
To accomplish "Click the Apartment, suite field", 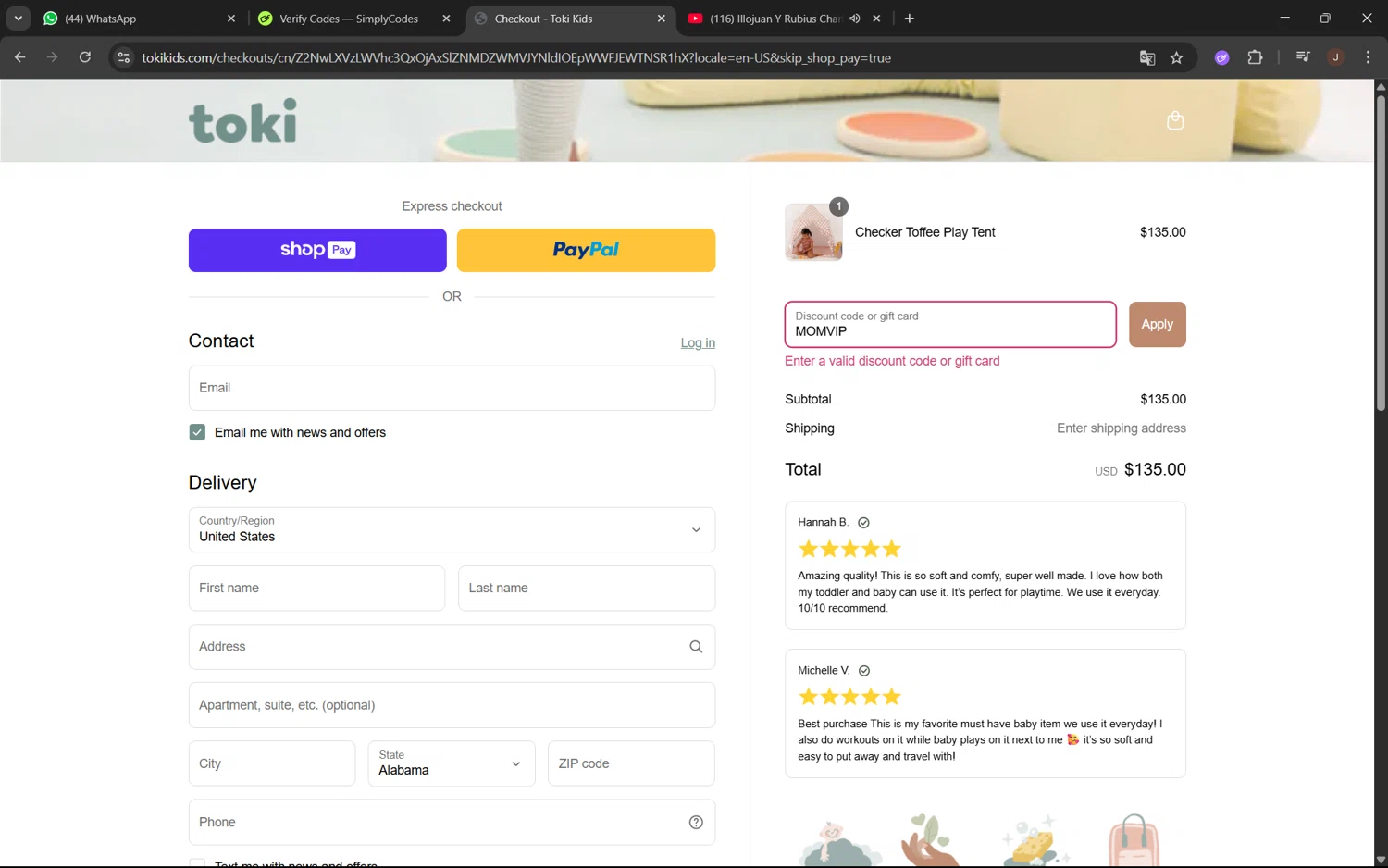I will click(452, 705).
